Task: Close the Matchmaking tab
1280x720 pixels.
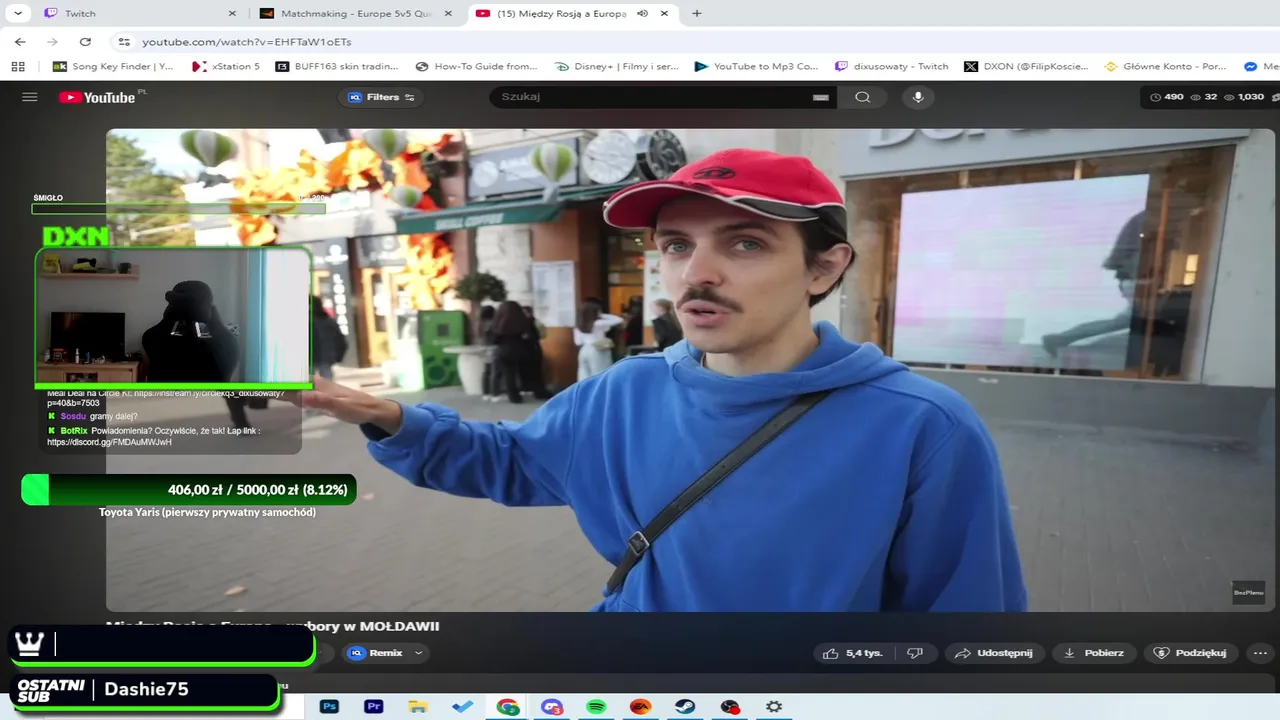Action: coord(448,14)
